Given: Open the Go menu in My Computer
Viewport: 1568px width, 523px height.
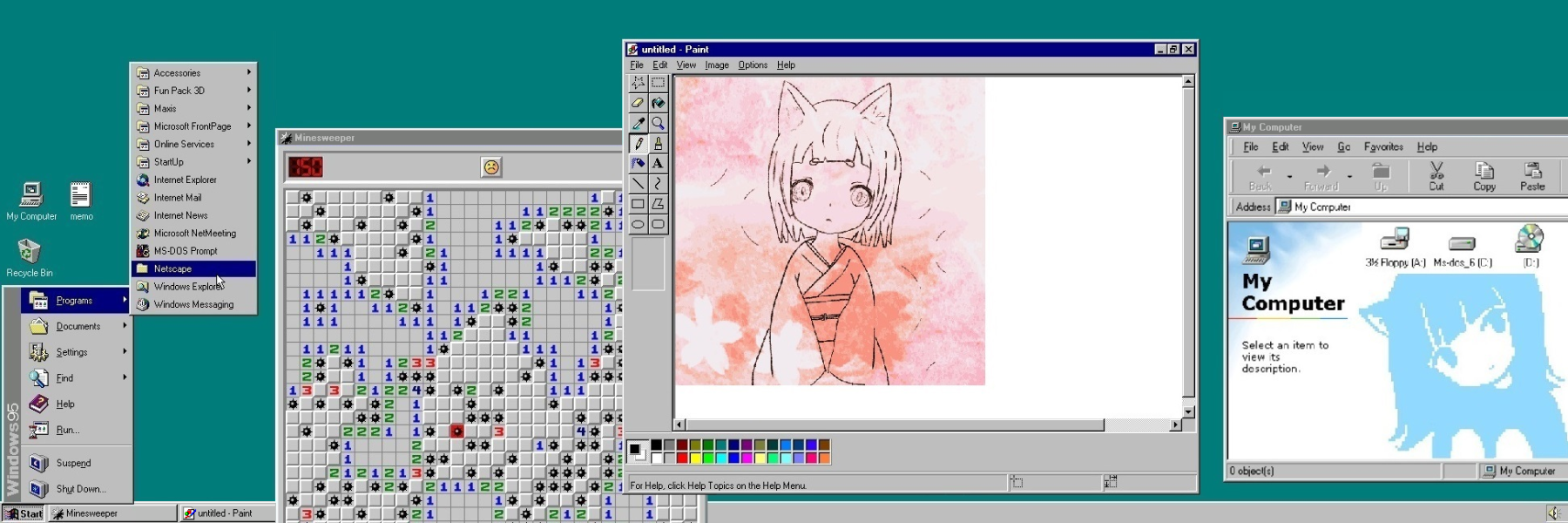Looking at the screenshot, I should point(1343,146).
